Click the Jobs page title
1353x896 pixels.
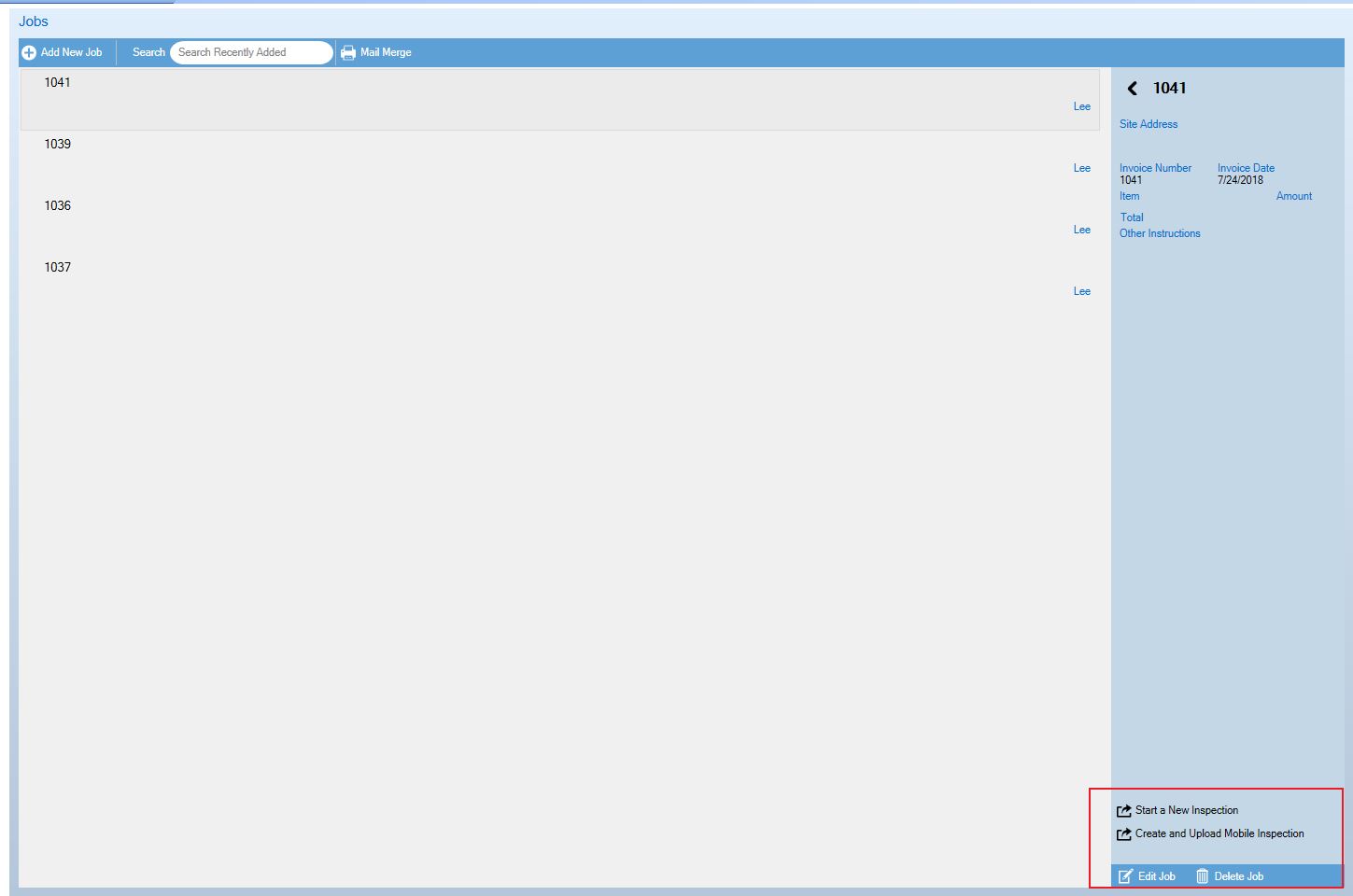[x=34, y=21]
